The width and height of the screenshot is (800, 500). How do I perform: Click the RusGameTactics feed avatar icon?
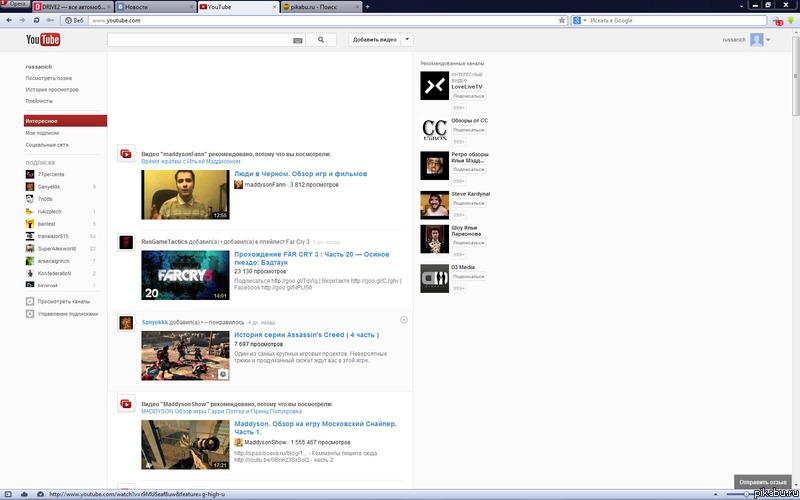click(x=126, y=242)
